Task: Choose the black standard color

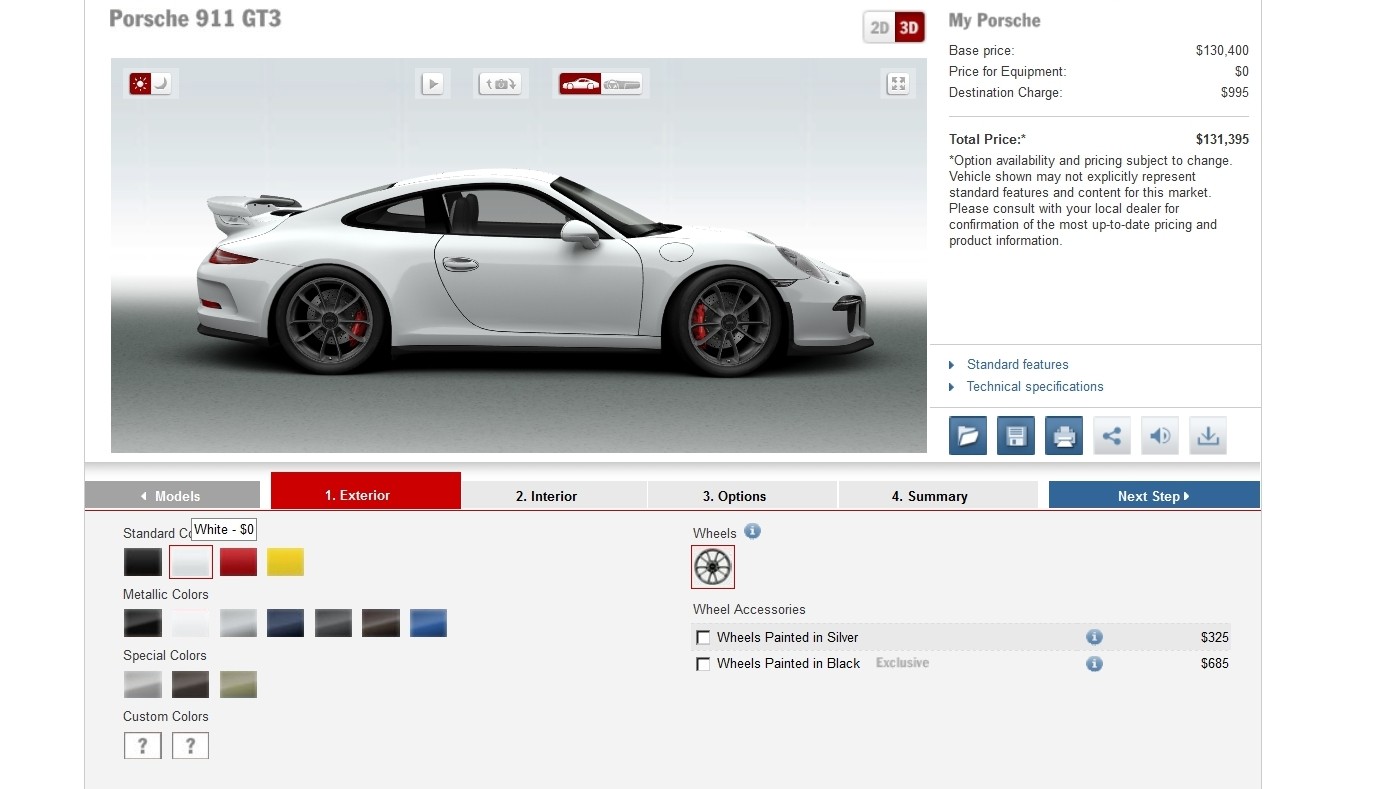Action: click(x=143, y=562)
